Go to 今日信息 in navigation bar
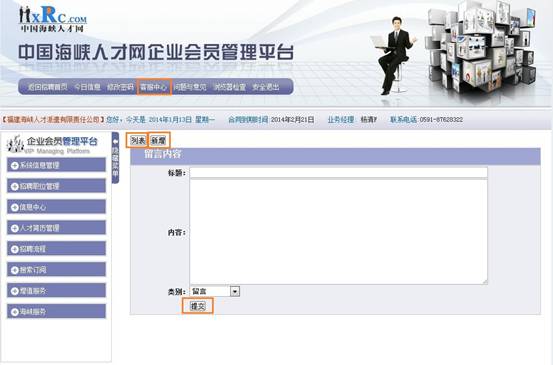 click(87, 87)
